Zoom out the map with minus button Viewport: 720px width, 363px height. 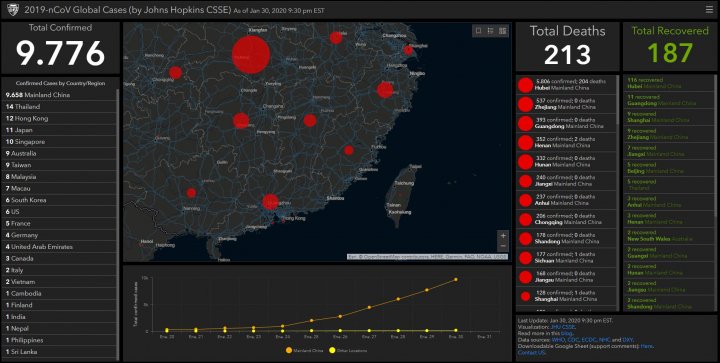pyautogui.click(x=503, y=246)
